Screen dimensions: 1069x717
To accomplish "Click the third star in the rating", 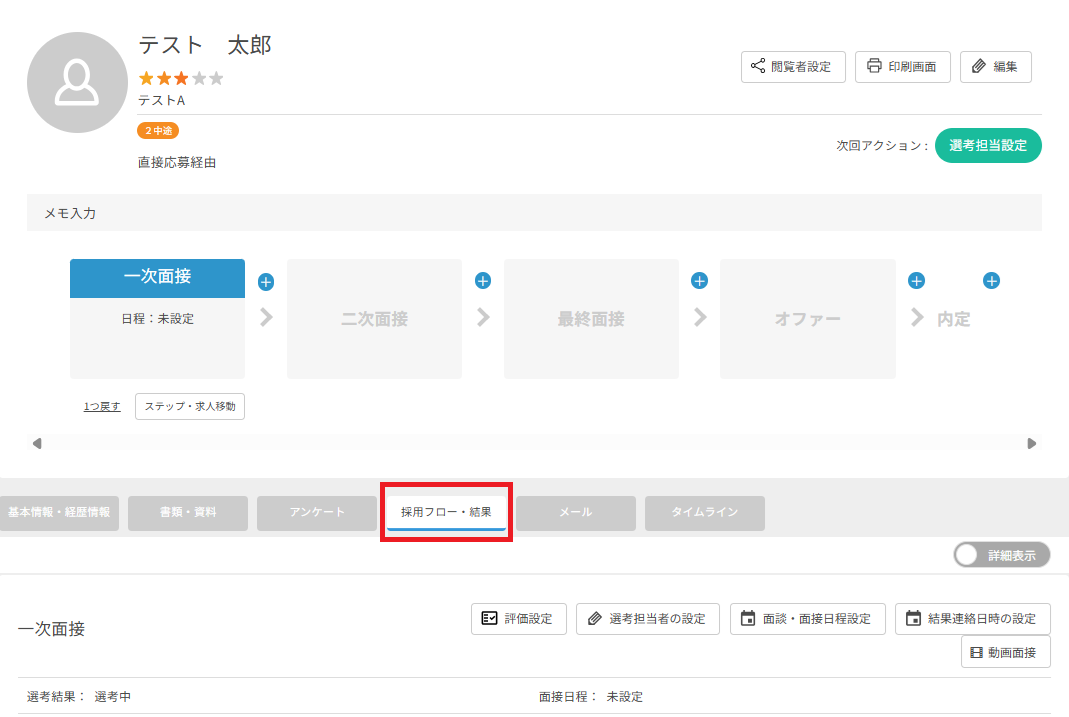I will coord(181,78).
